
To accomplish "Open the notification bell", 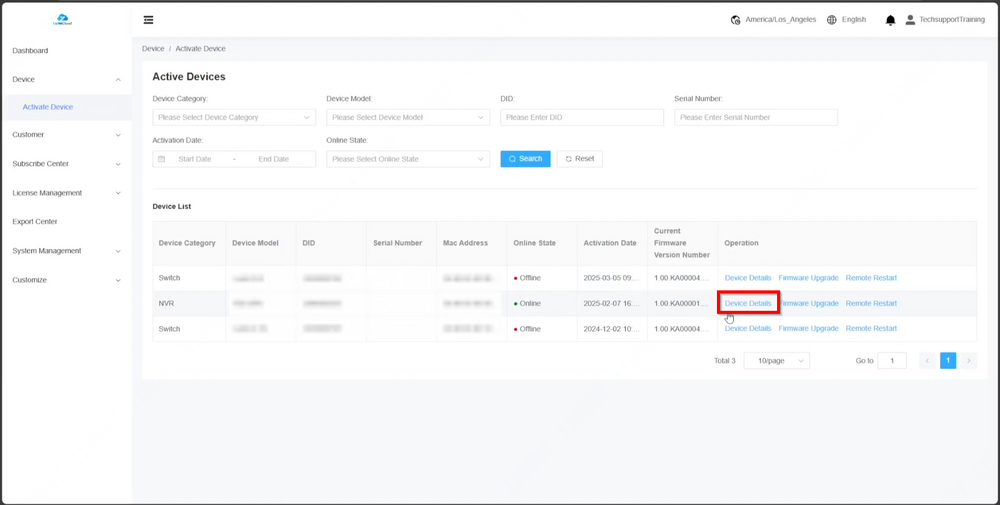I will coord(890,20).
